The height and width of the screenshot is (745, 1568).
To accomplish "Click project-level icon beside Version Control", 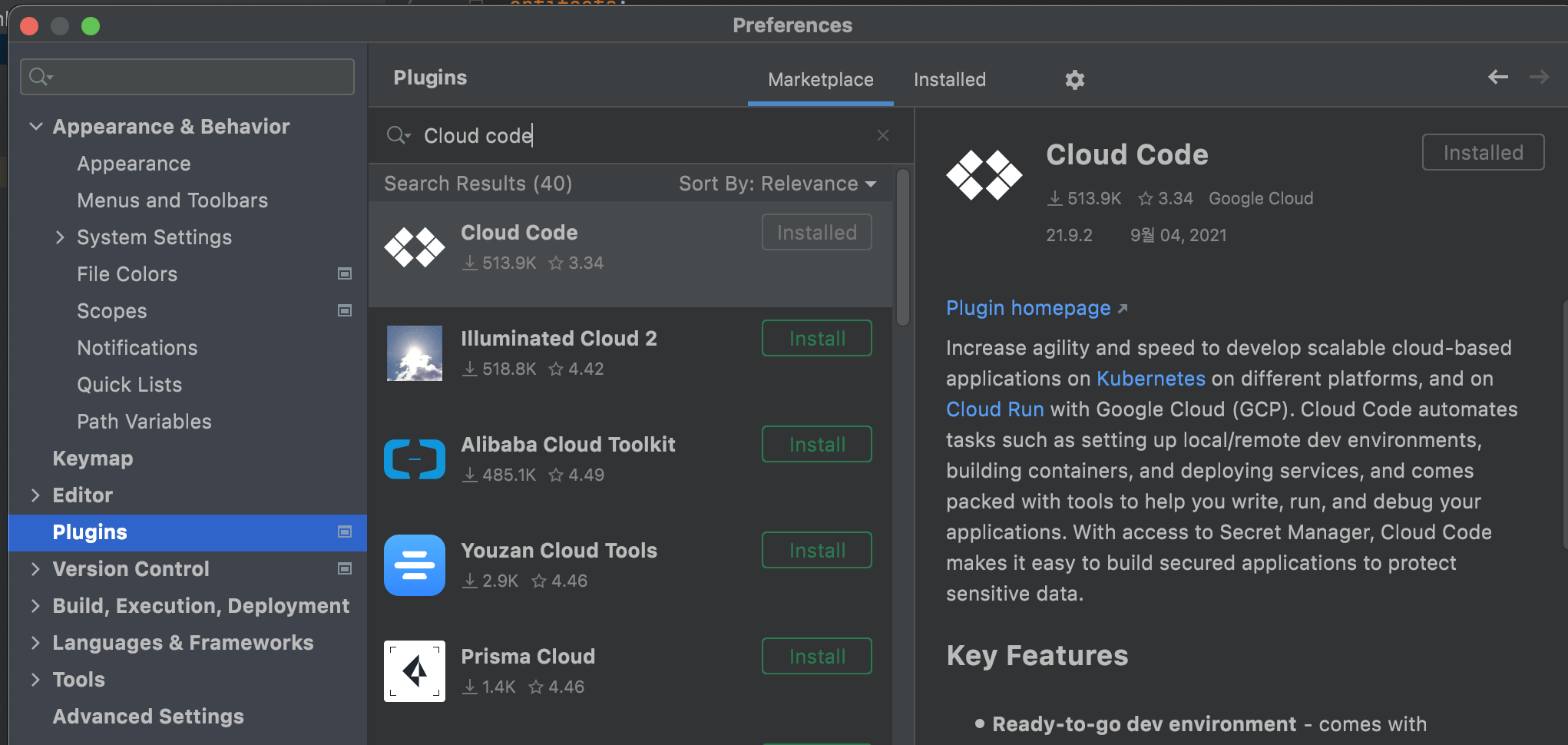I will pos(345,568).
